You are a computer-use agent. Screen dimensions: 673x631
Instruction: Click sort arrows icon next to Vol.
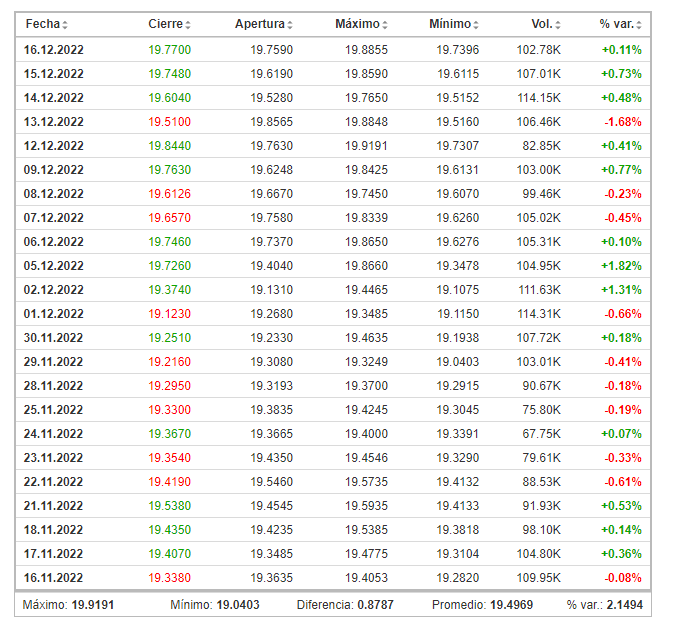tap(558, 25)
